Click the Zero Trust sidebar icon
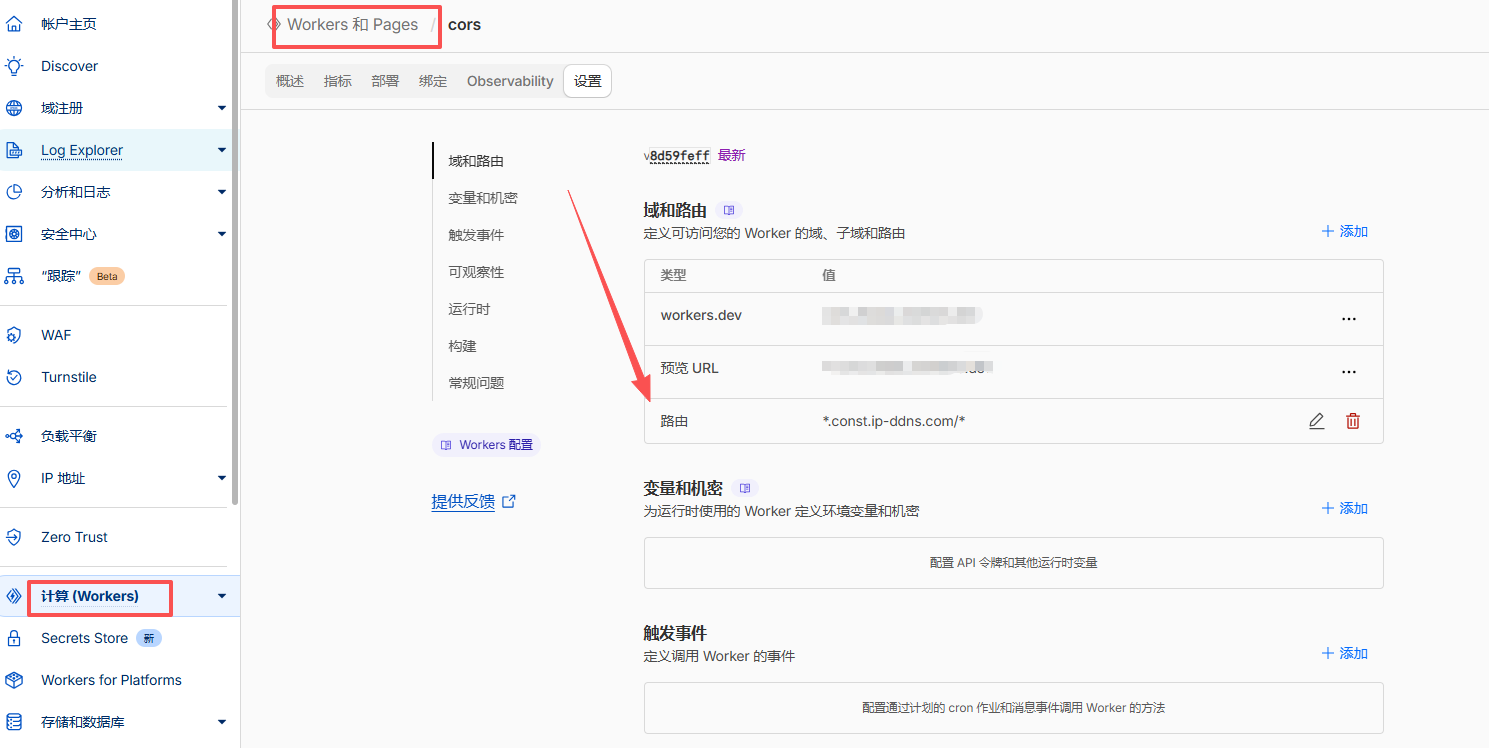 [x=14, y=537]
